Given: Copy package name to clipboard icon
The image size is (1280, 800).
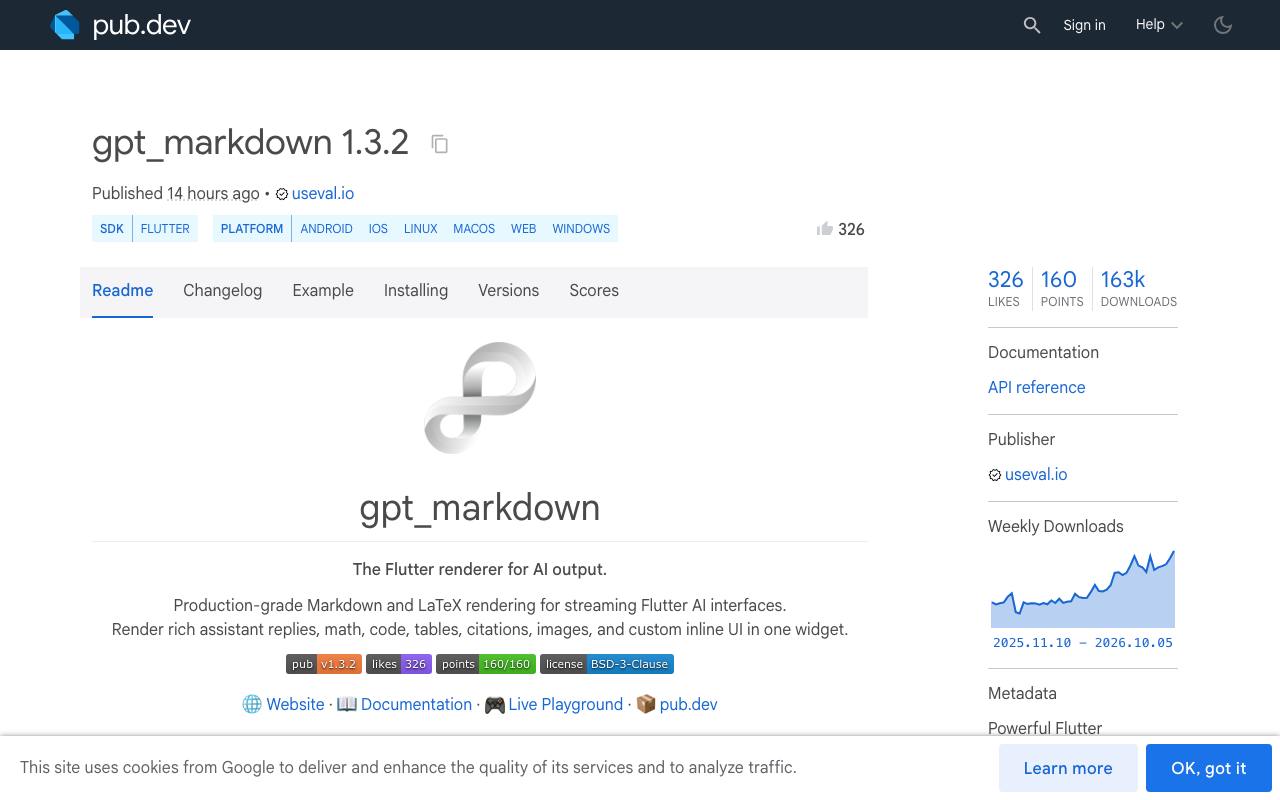Looking at the screenshot, I should click(439, 144).
